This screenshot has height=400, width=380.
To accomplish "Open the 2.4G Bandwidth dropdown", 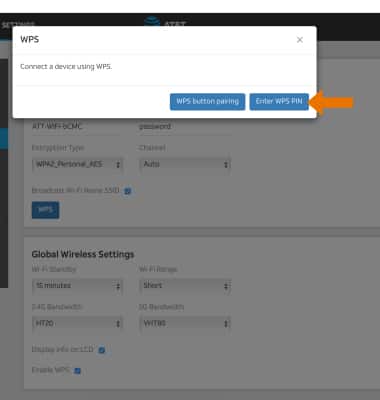I will pos(77,323).
